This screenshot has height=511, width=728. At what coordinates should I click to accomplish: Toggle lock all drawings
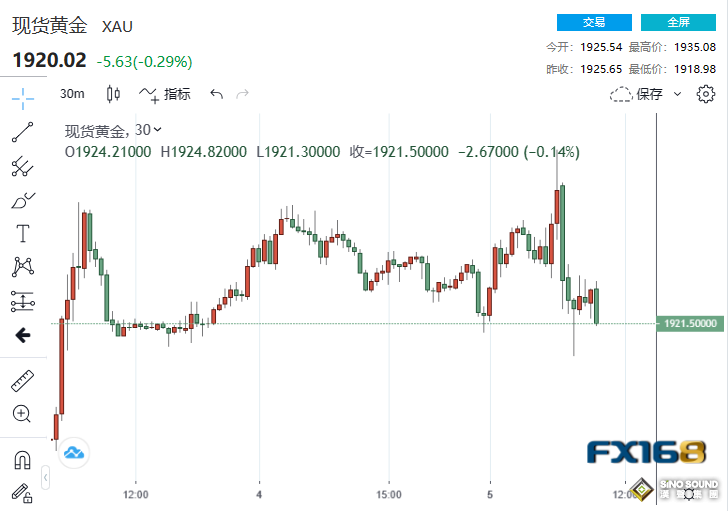22,491
